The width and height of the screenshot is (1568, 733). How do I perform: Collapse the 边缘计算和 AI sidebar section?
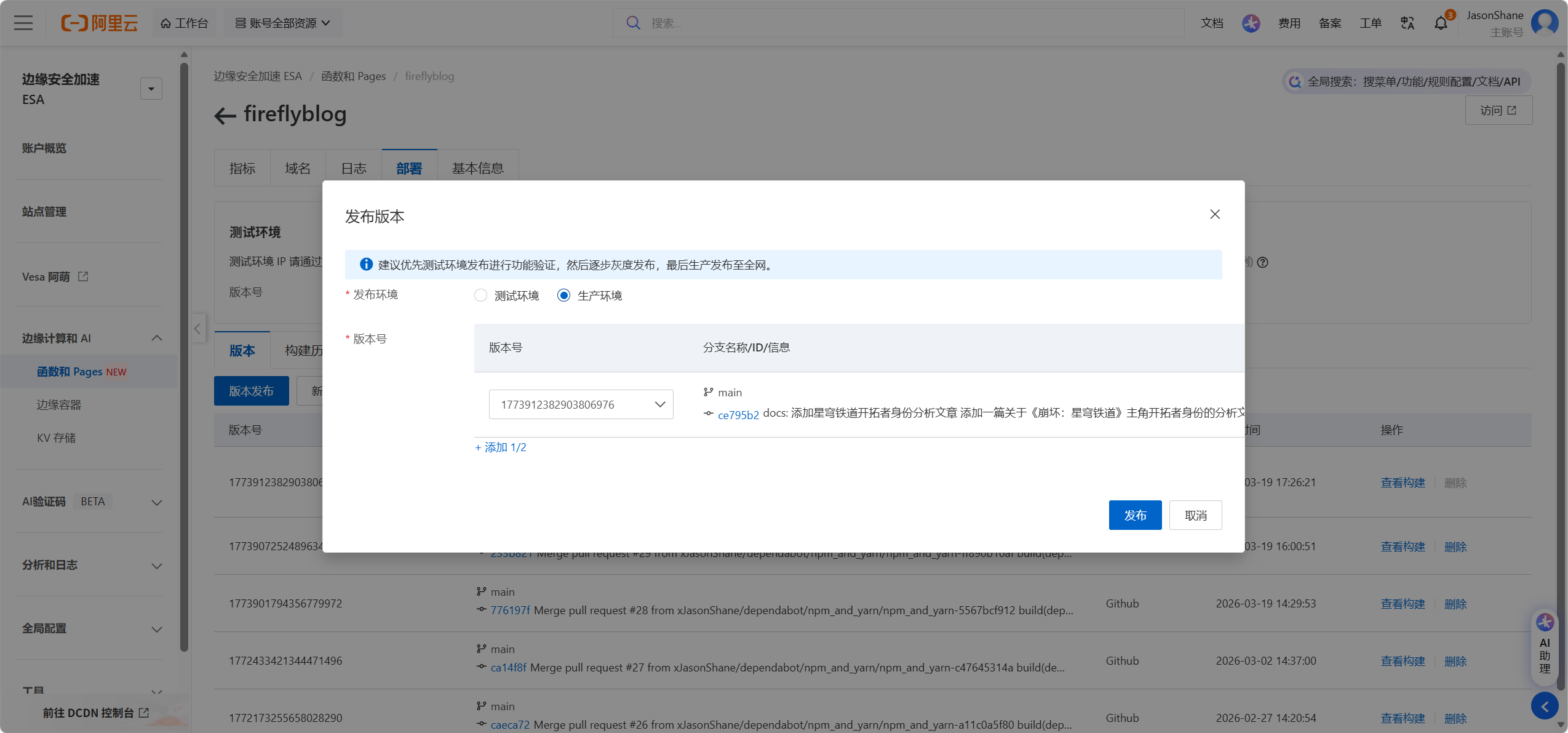pos(156,338)
